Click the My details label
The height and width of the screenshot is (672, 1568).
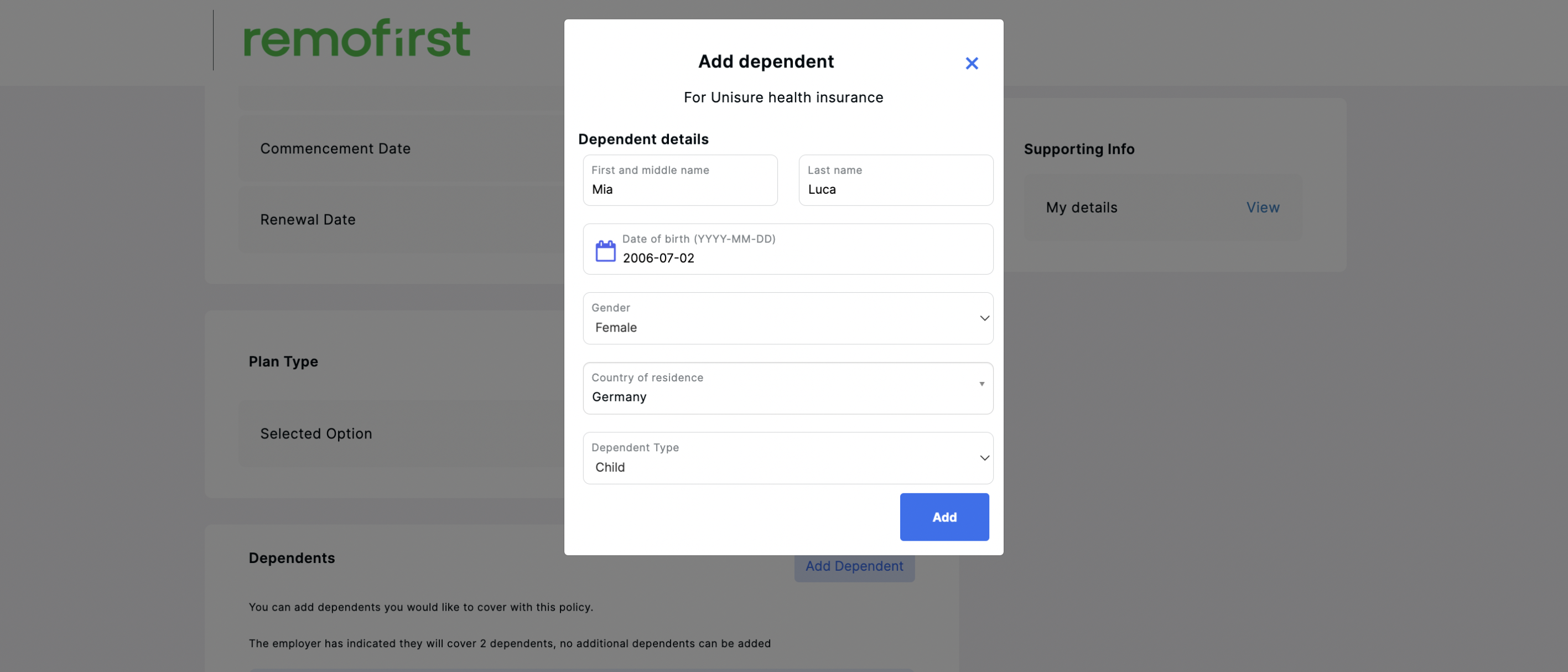(x=1081, y=207)
